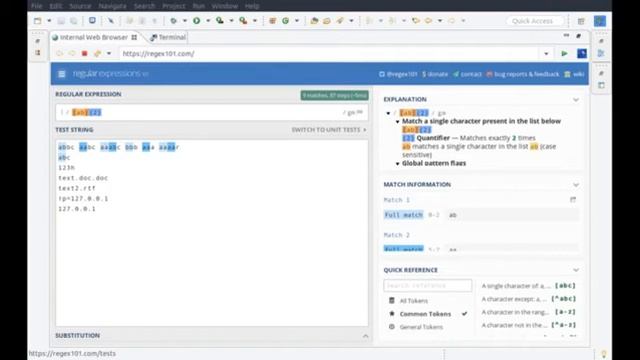Switch to the Terminal tab
Screen dimensions: 640x360
168,37
